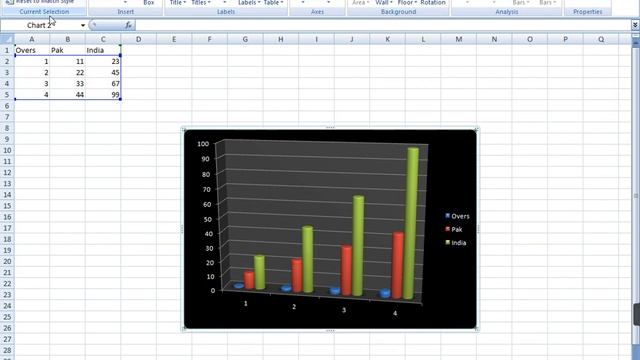The width and height of the screenshot is (640, 360).
Task: Click the Name Box showing Chart 2
Action: pyautogui.click(x=40, y=25)
